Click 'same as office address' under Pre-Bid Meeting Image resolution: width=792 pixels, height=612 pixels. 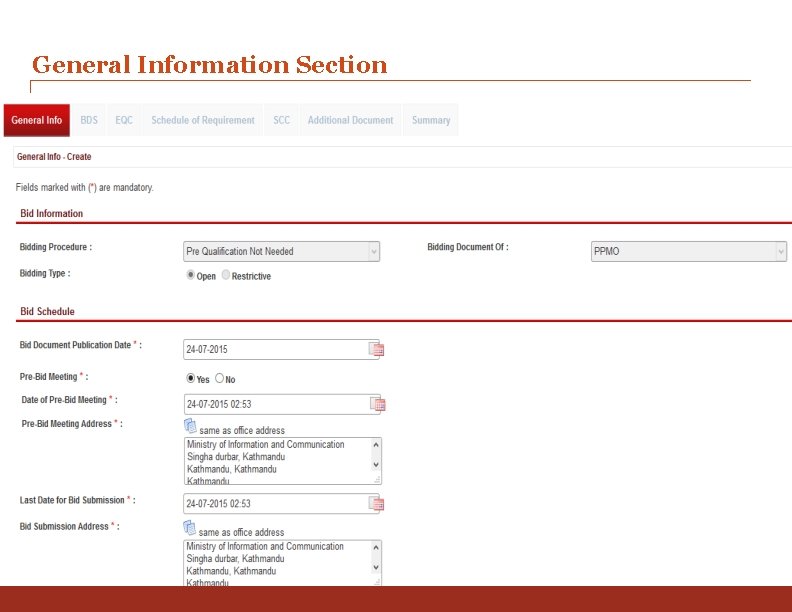(x=242, y=430)
